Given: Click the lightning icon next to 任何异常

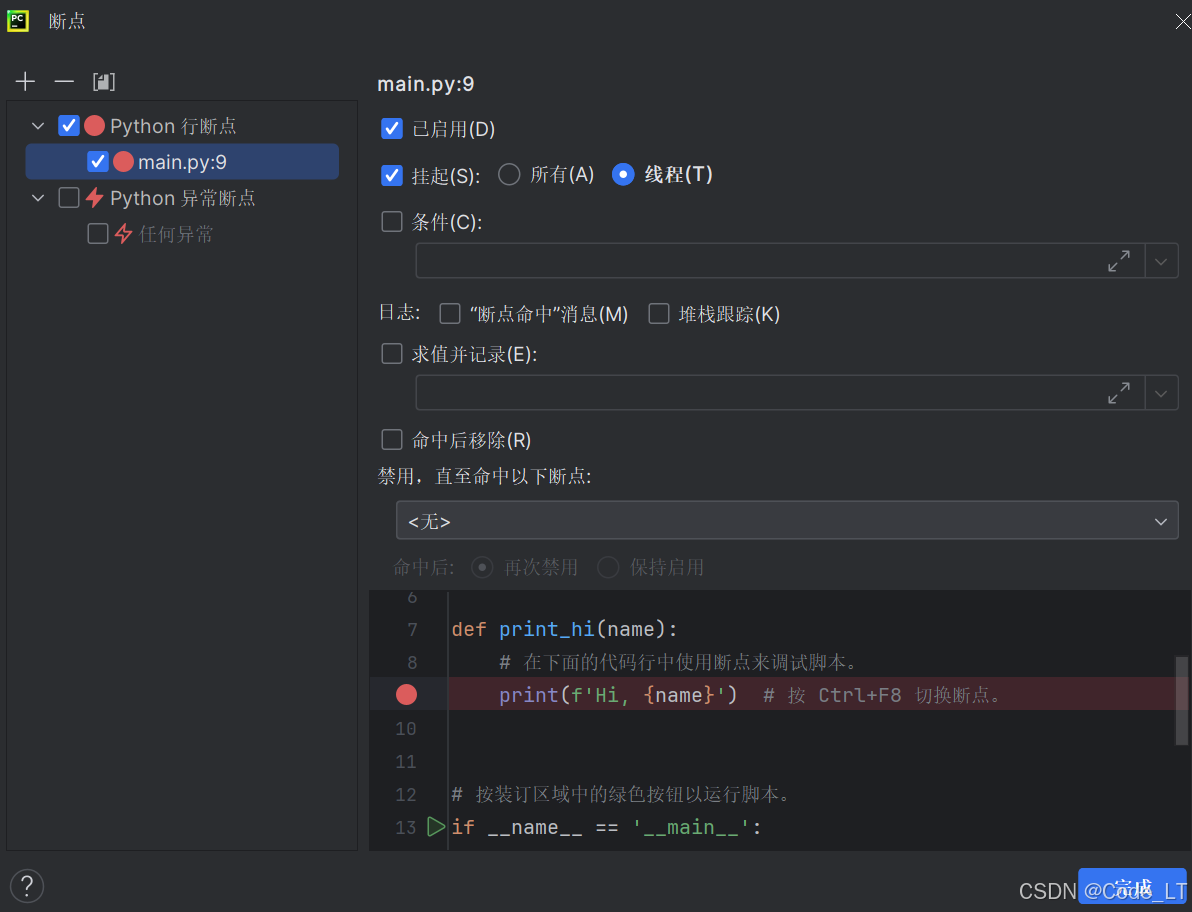Looking at the screenshot, I should 123,234.
